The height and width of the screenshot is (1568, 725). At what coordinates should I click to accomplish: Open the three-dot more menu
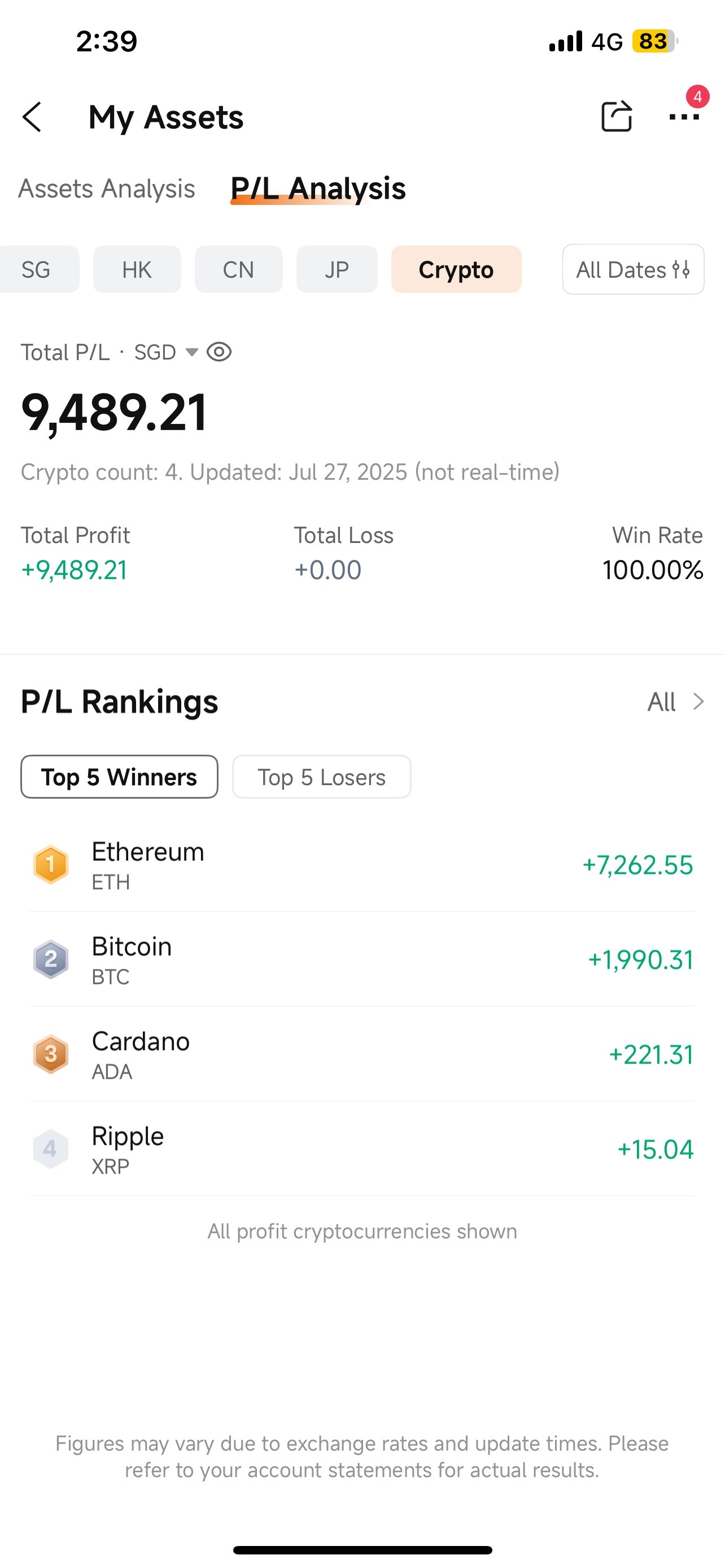click(x=684, y=117)
